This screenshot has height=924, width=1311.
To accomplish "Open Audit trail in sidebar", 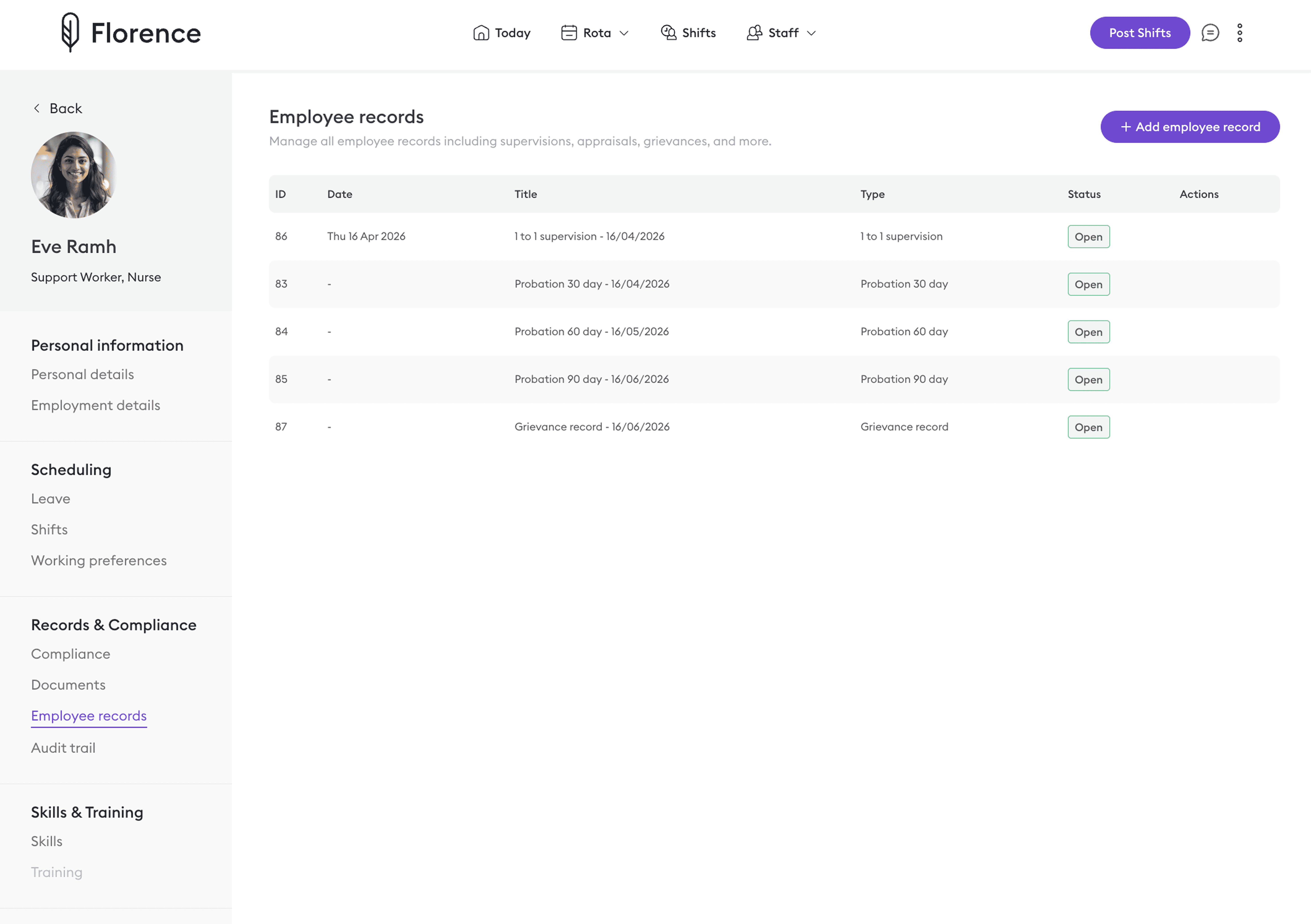I will [63, 747].
